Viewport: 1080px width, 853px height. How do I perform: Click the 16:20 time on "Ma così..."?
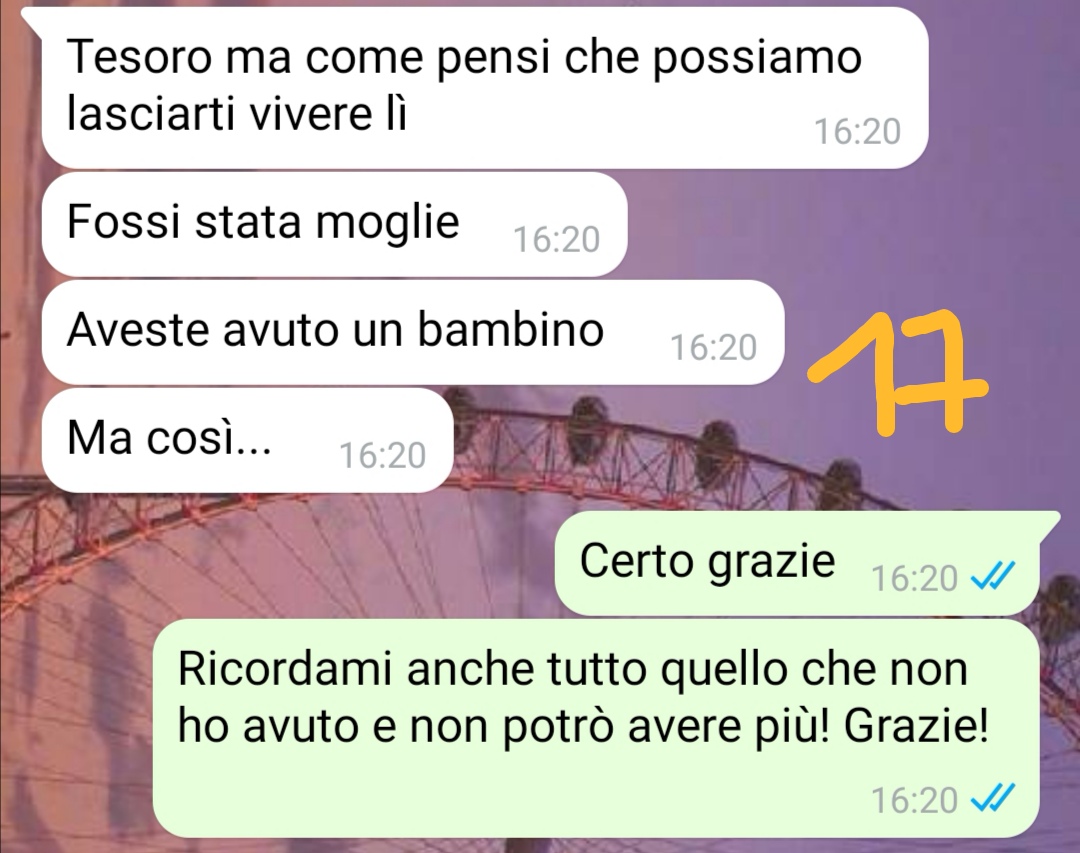click(383, 455)
